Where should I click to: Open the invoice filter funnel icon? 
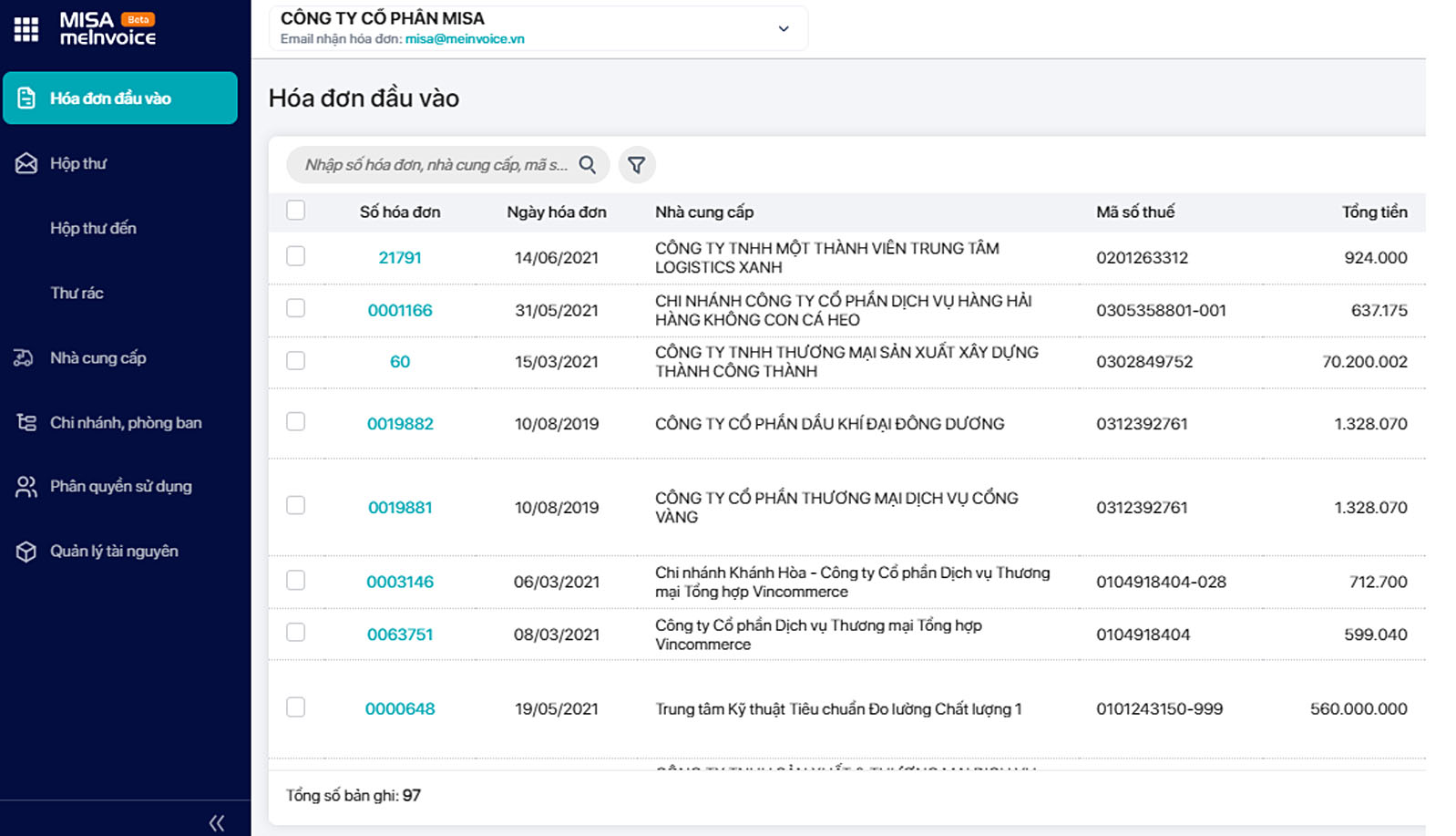637,165
